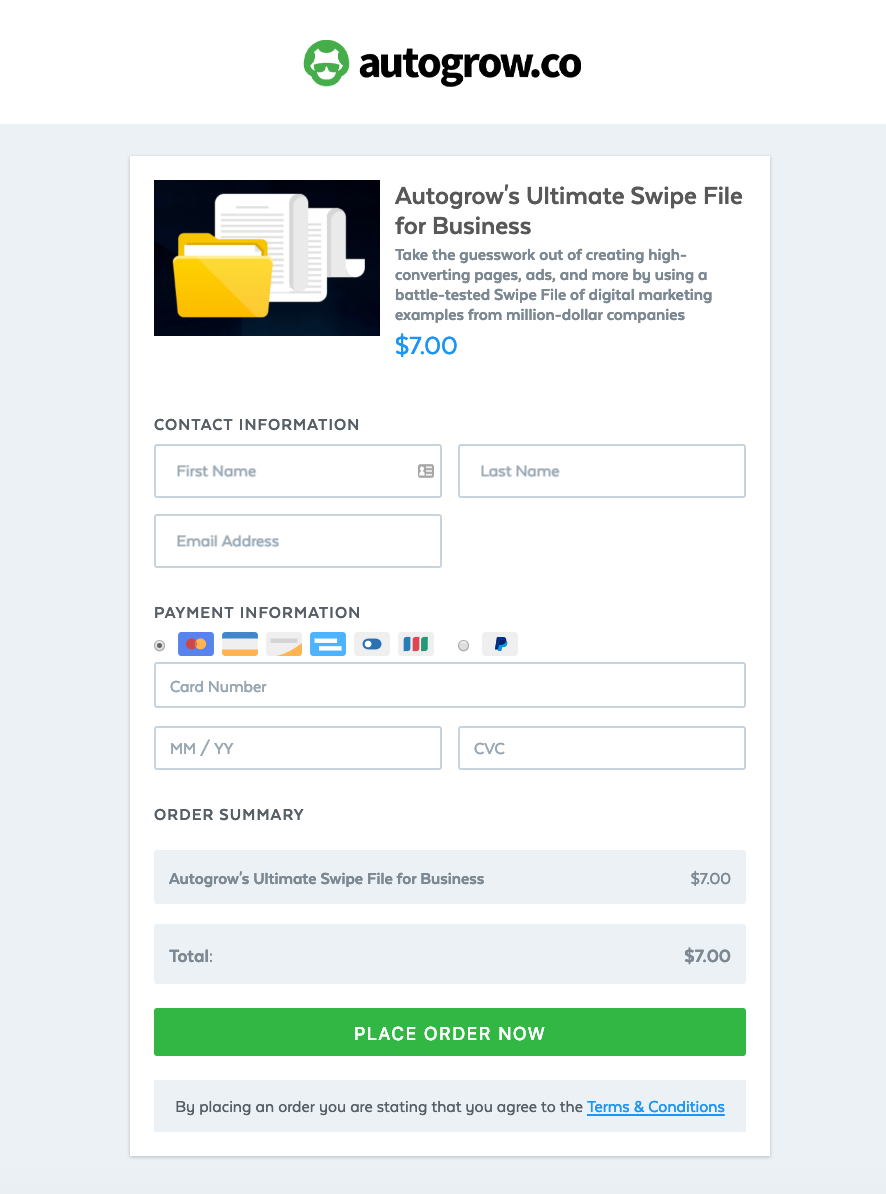The width and height of the screenshot is (886, 1194).
Task: Click the Contact Information section header
Action: pos(256,425)
